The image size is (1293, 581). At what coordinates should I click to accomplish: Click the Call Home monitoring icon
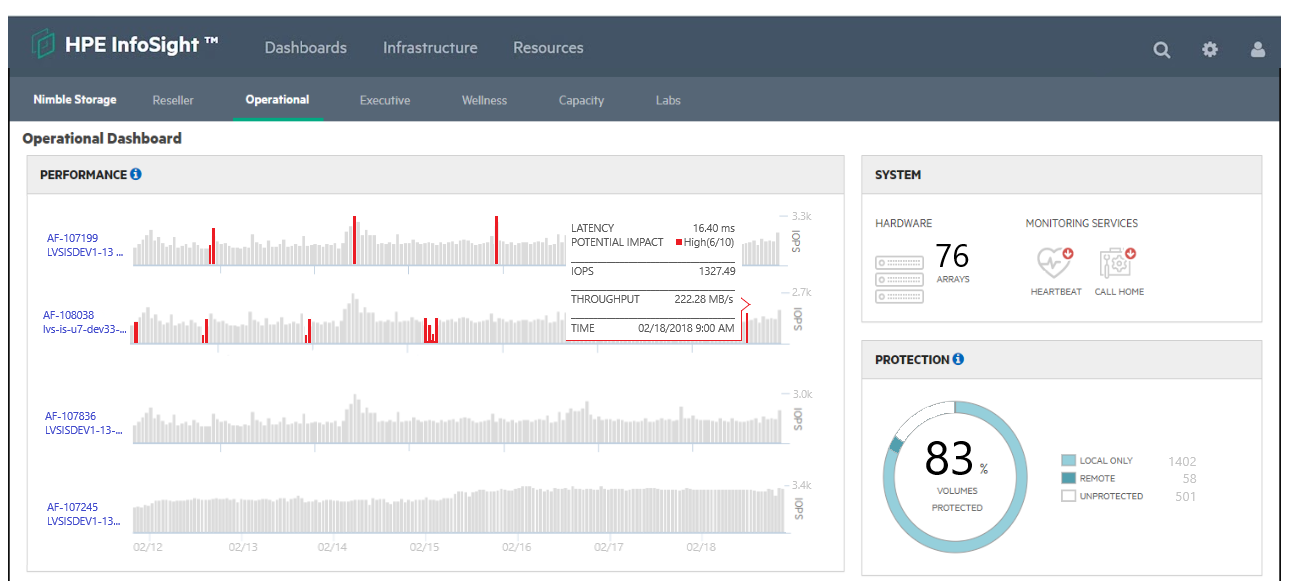tap(1118, 262)
